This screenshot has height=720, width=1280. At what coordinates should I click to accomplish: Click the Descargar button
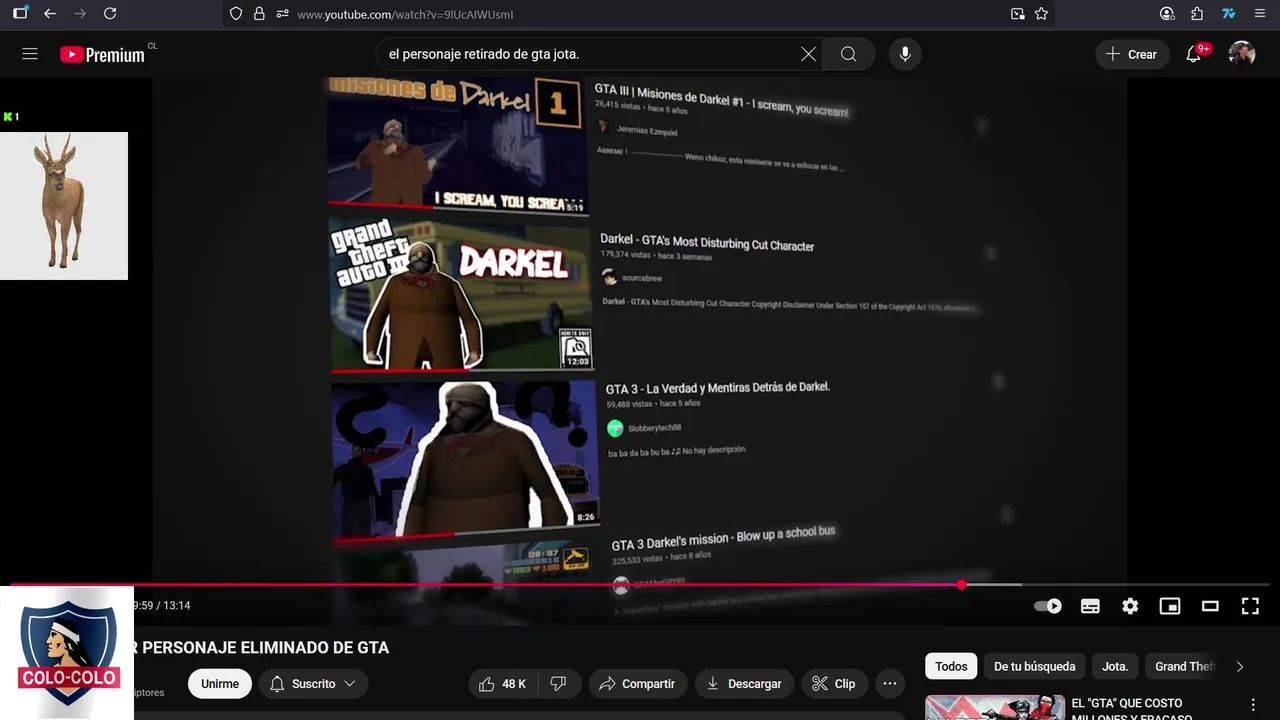[744, 684]
